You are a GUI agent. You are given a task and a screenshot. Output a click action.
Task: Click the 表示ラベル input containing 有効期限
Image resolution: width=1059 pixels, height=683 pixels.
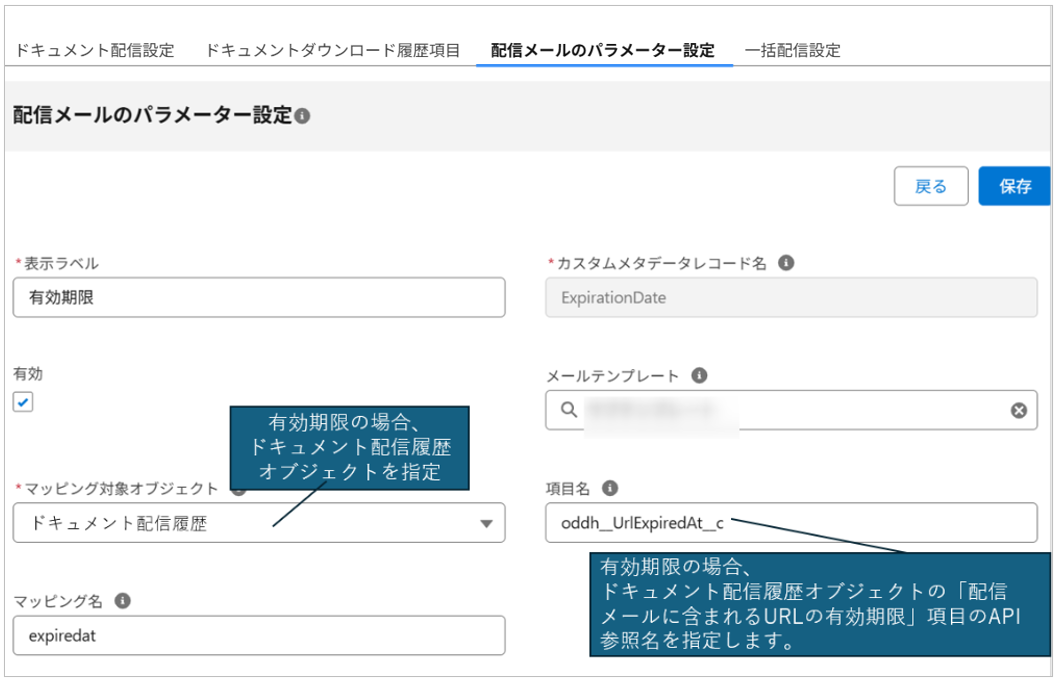258,298
